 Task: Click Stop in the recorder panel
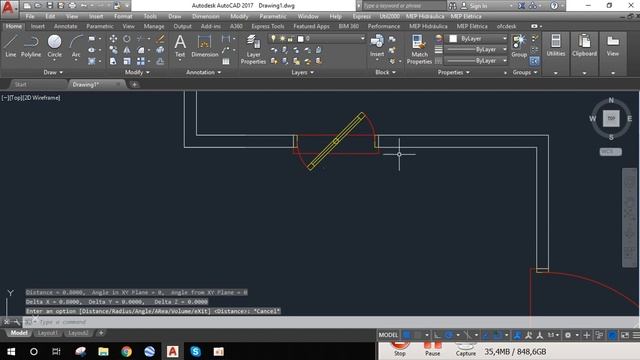coord(400,349)
